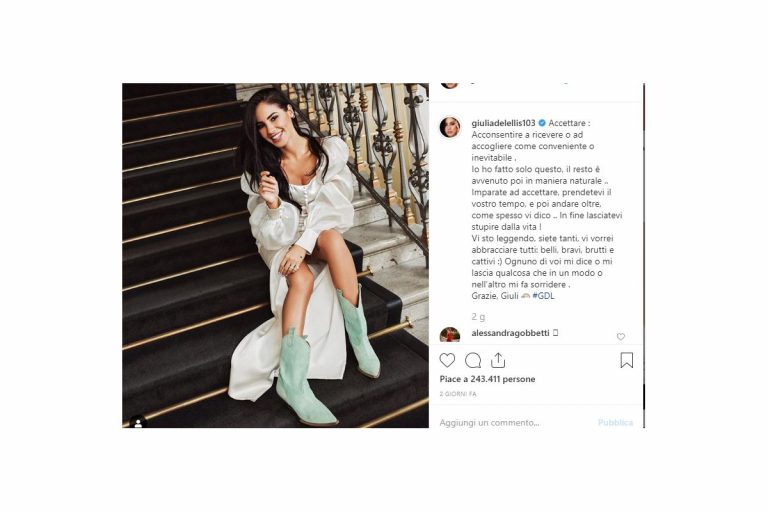Screen dimensions: 768x512
Task: Click the post photo of woman on stairs
Action: click(275, 255)
